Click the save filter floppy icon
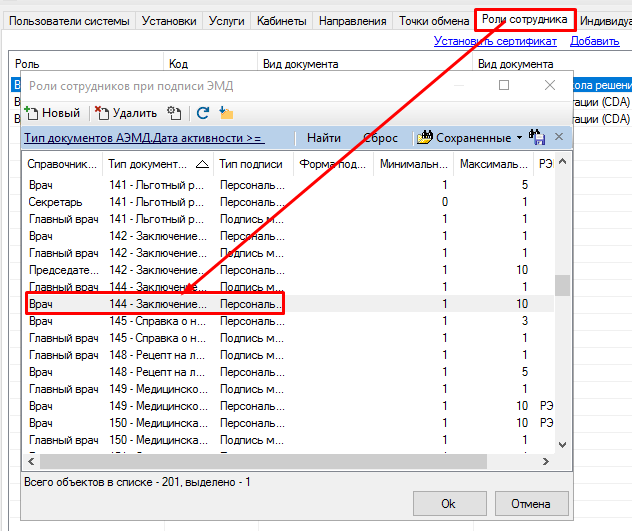Image resolution: width=632 pixels, height=531 pixels. click(x=537, y=138)
